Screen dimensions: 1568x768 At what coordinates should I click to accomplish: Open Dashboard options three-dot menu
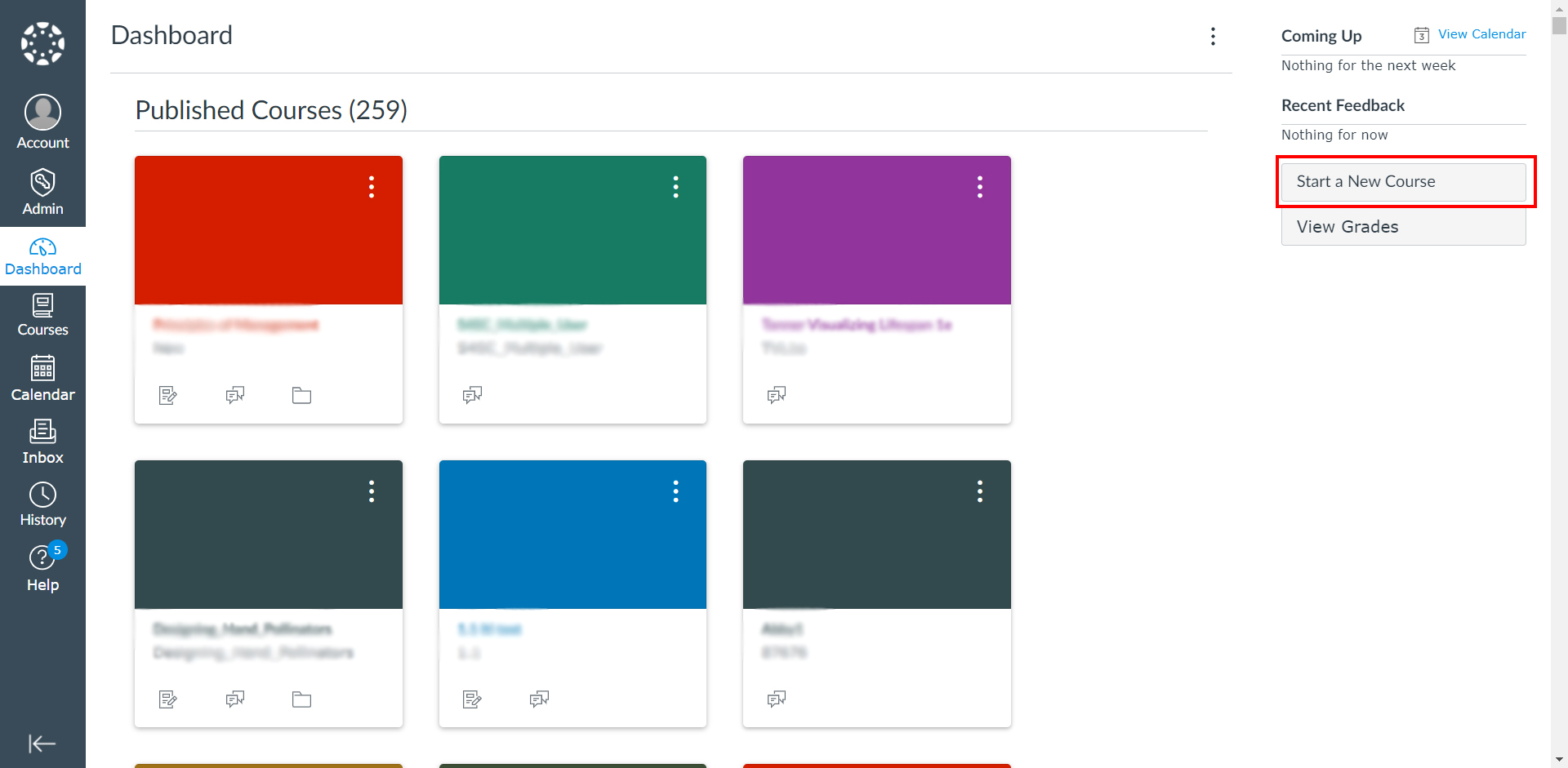(1213, 36)
